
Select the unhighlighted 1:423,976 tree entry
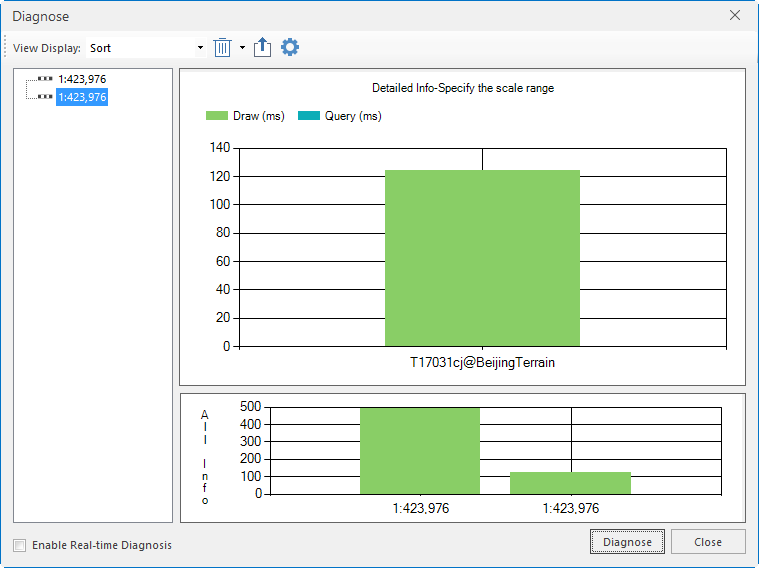[x=82, y=79]
